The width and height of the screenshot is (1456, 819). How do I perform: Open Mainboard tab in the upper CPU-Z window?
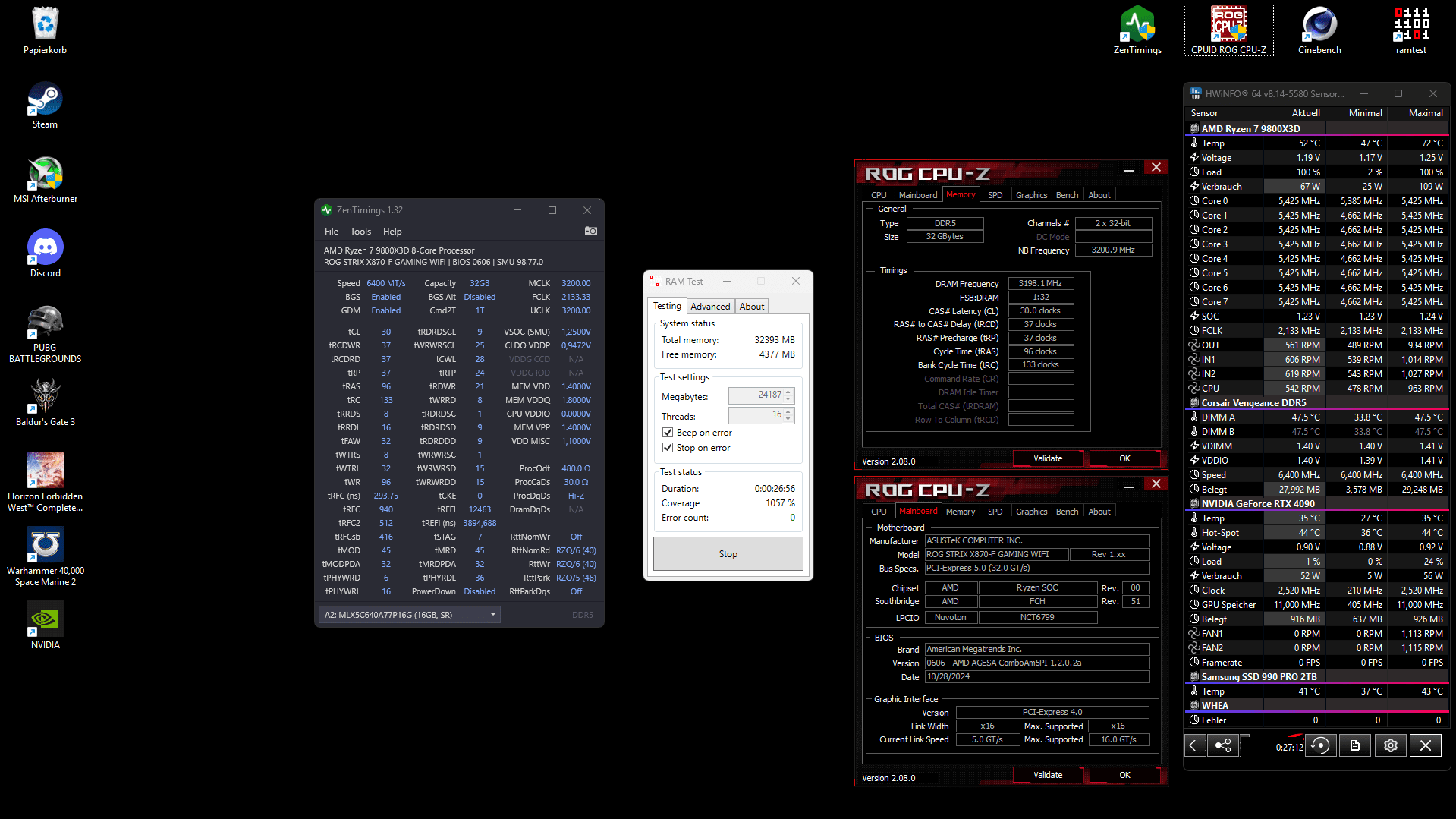[x=918, y=195]
